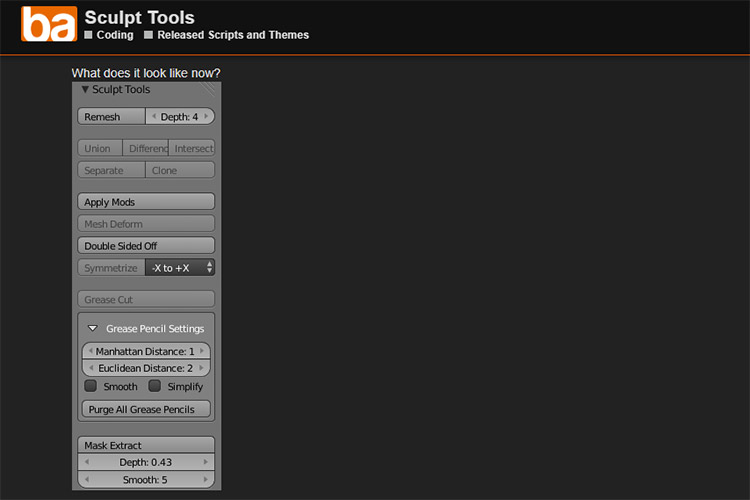750x500 pixels.
Task: Click Purge All Grease Pencils
Action: point(146,409)
